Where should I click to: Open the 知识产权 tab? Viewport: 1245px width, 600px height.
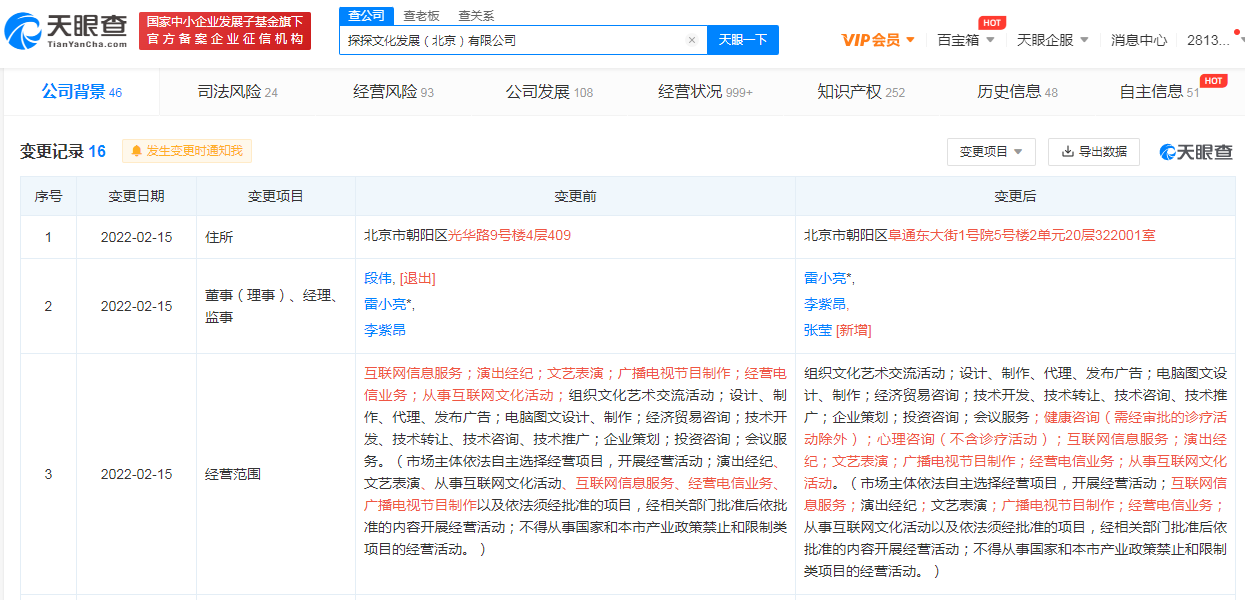click(x=860, y=92)
